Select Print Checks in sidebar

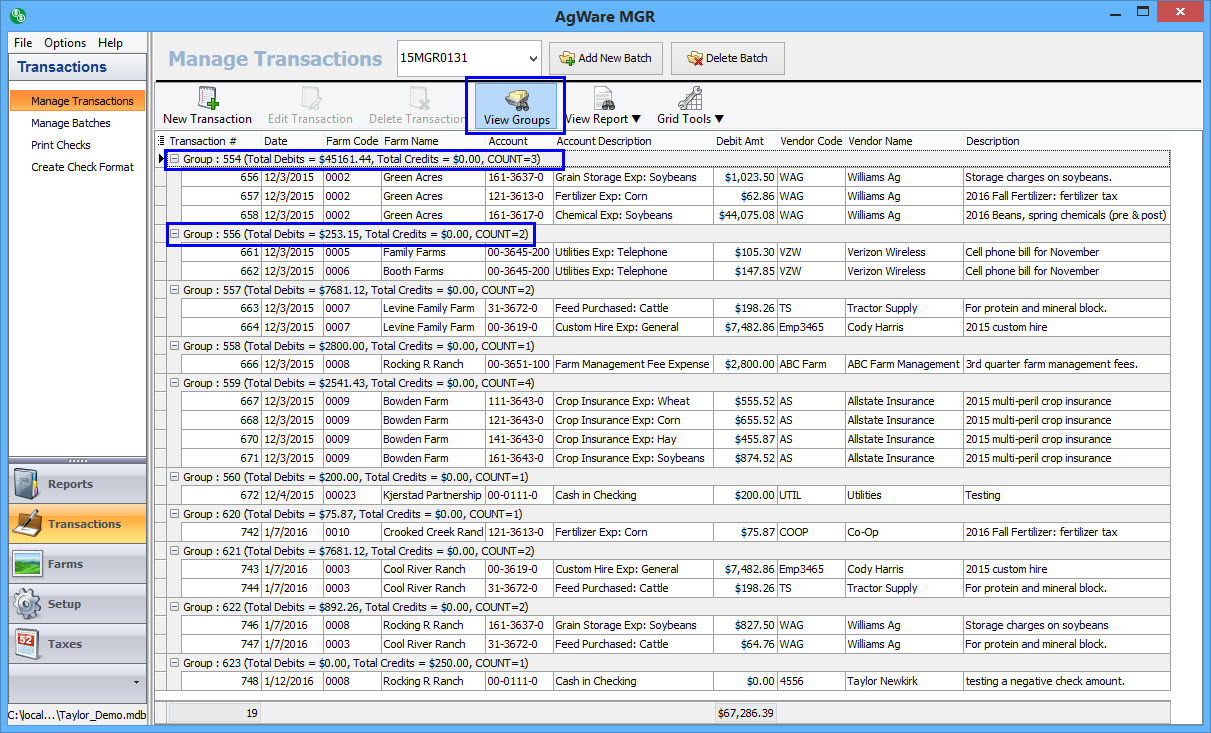pyautogui.click(x=61, y=145)
